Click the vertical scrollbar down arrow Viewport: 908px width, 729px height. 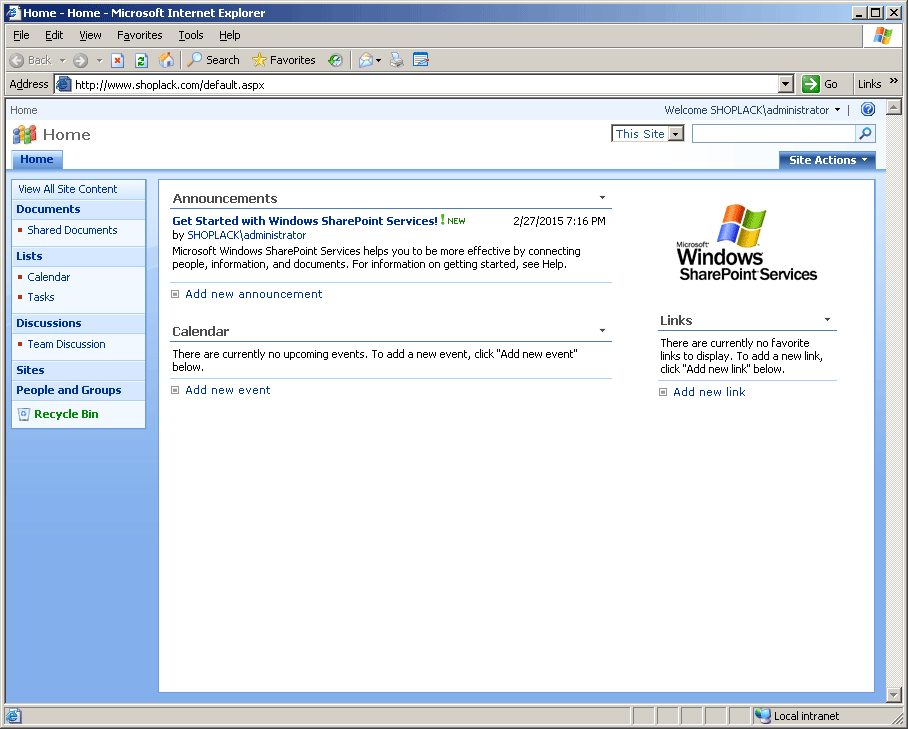(x=893, y=694)
